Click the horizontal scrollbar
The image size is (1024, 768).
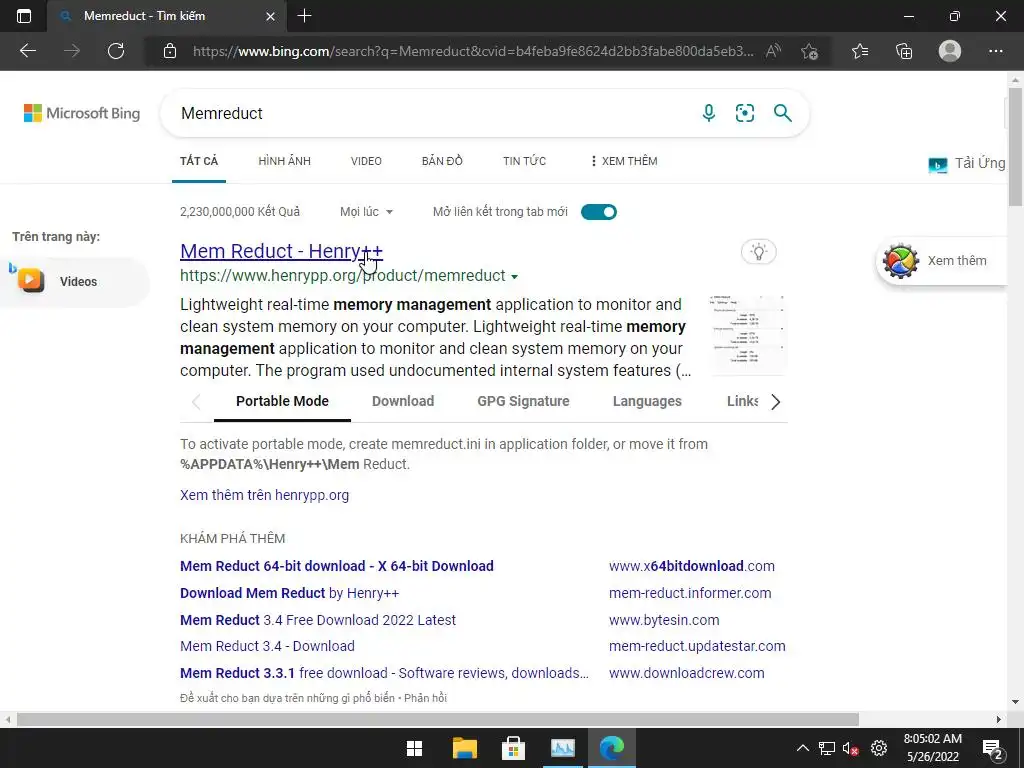pyautogui.click(x=438, y=719)
